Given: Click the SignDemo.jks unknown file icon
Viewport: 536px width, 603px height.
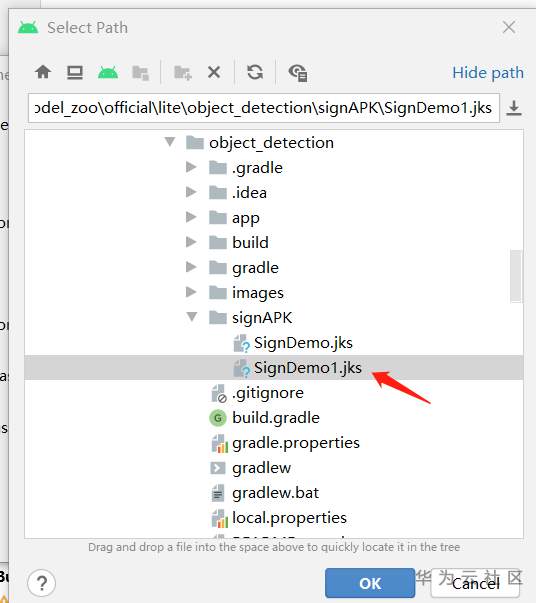Looking at the screenshot, I should (x=241, y=343).
